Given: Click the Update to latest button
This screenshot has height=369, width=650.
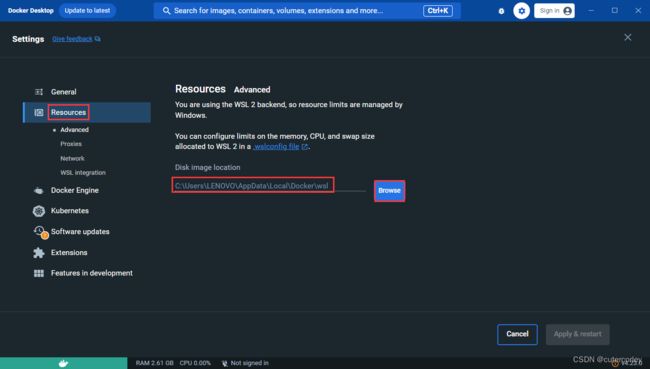Looking at the screenshot, I should tap(87, 11).
